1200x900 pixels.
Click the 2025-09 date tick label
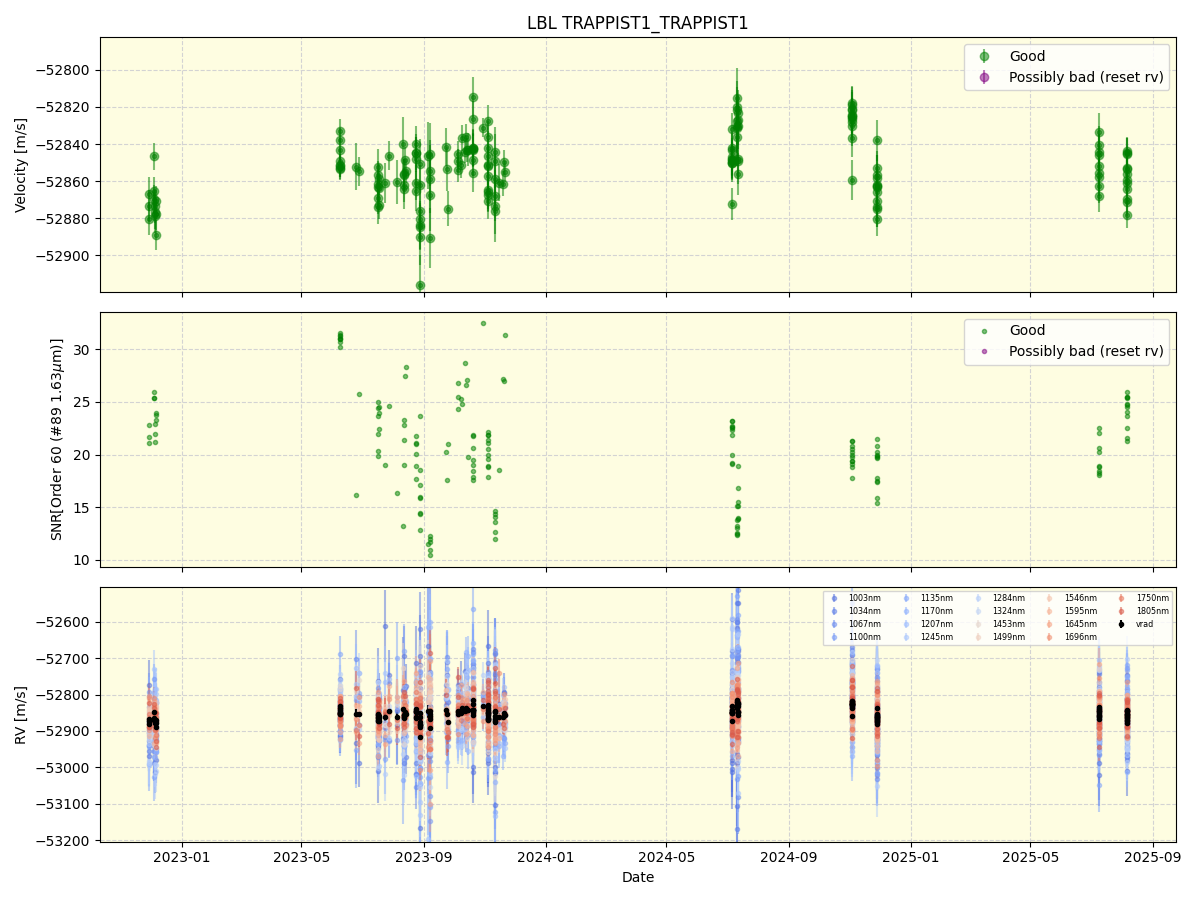[x=1153, y=857]
